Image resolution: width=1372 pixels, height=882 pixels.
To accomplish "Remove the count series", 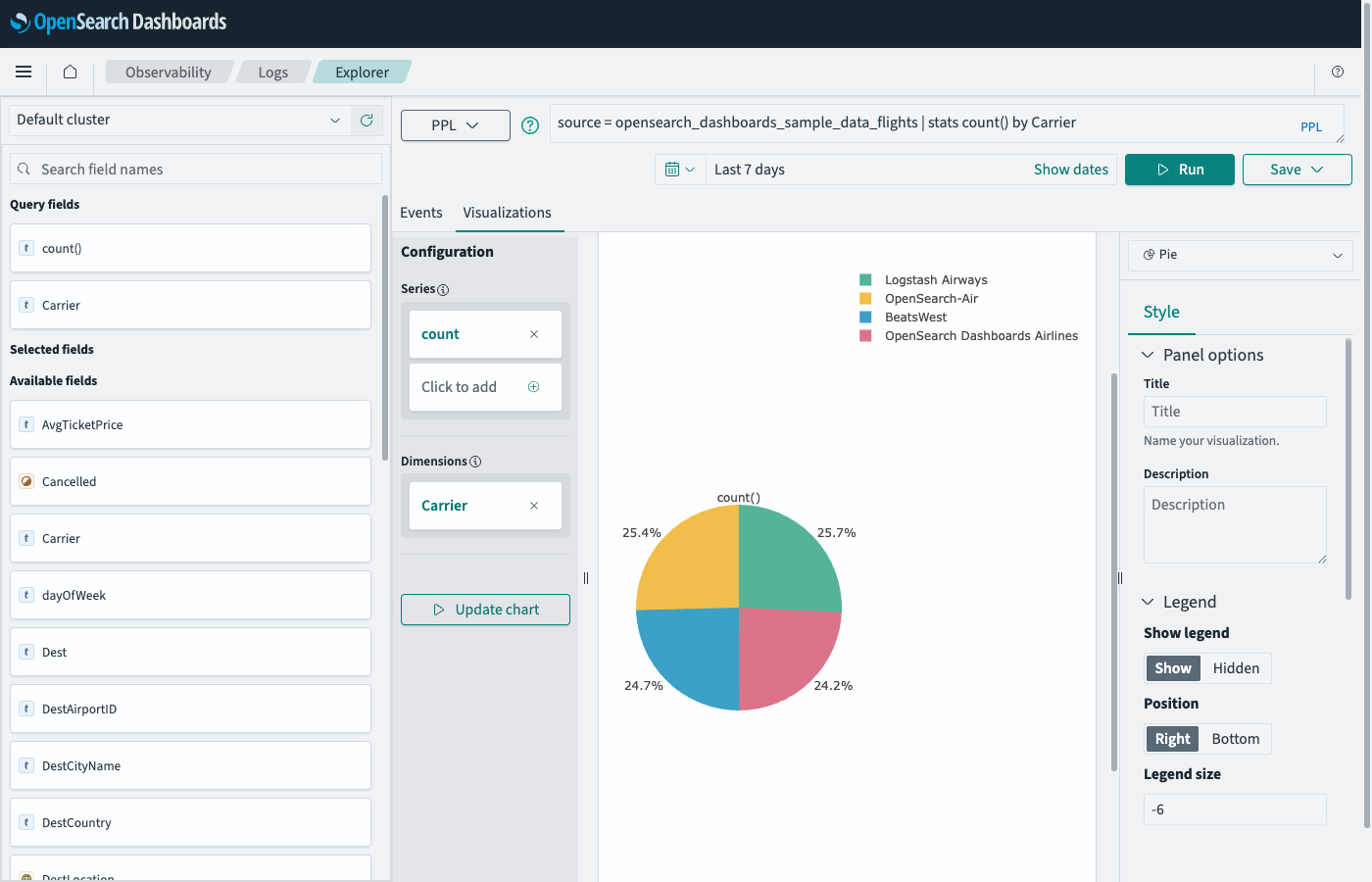I will click(534, 334).
